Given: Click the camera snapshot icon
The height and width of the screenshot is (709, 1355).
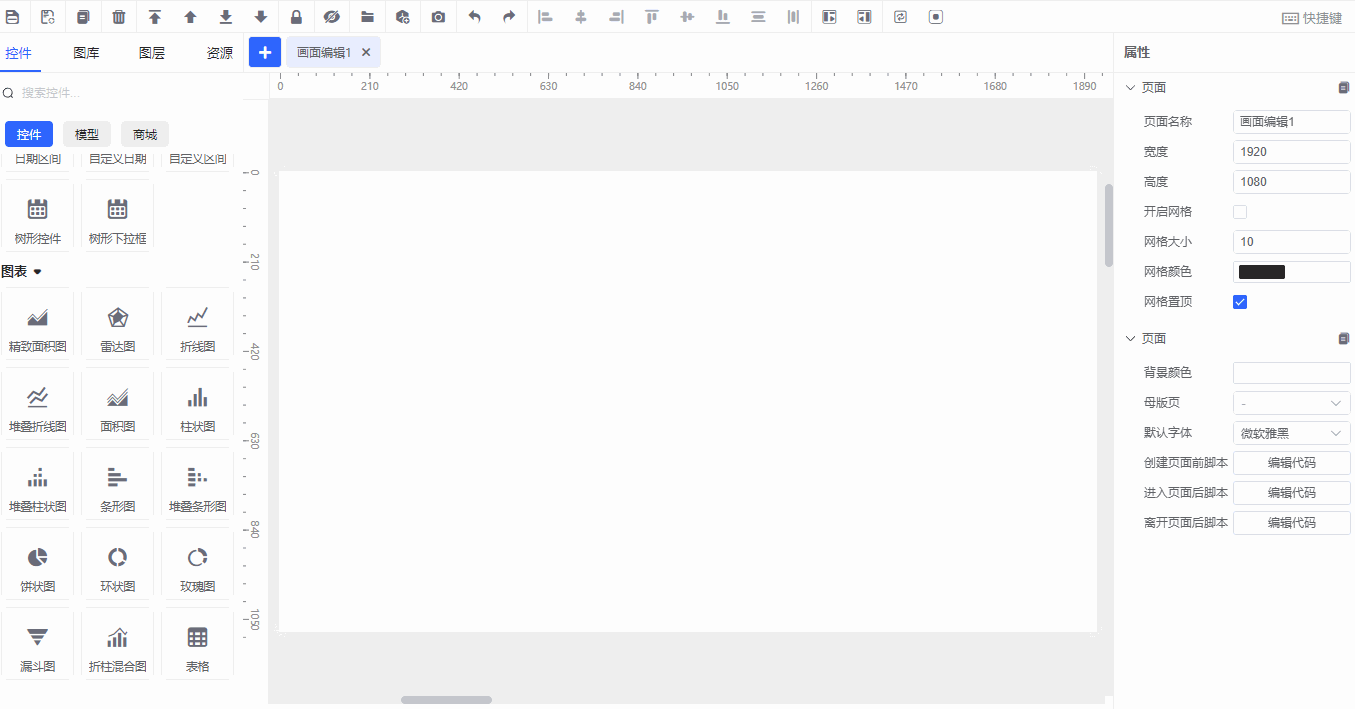Looking at the screenshot, I should click(x=438, y=17).
